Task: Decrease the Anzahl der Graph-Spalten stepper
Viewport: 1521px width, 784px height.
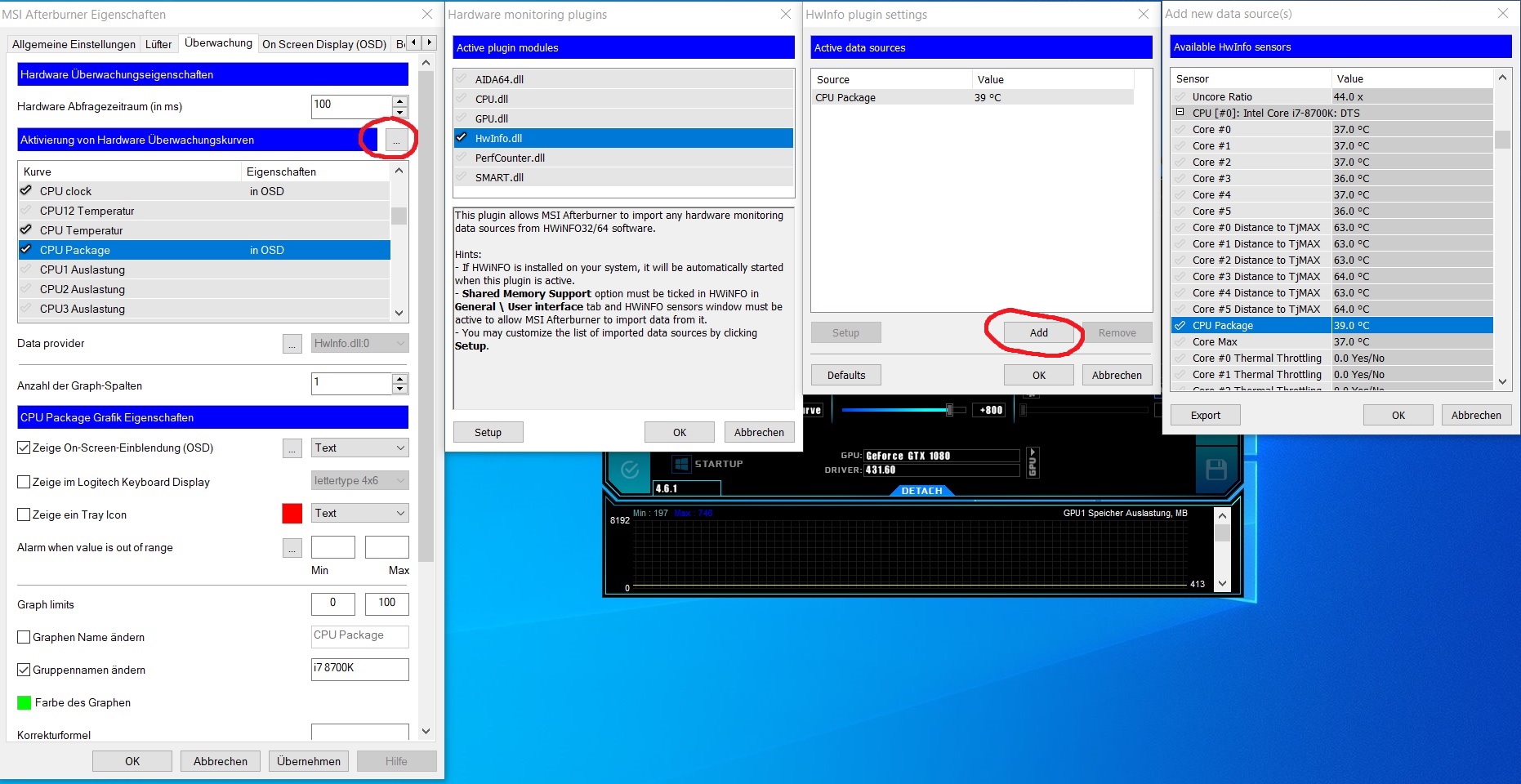Action: click(x=399, y=389)
